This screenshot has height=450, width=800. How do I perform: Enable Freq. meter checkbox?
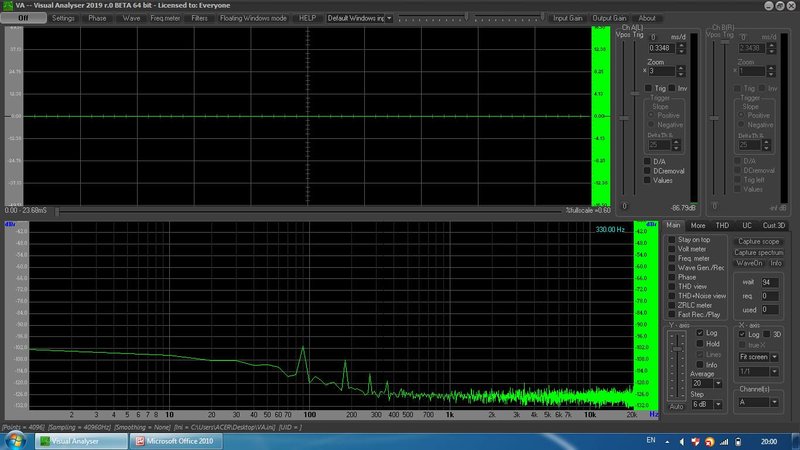tap(672, 258)
